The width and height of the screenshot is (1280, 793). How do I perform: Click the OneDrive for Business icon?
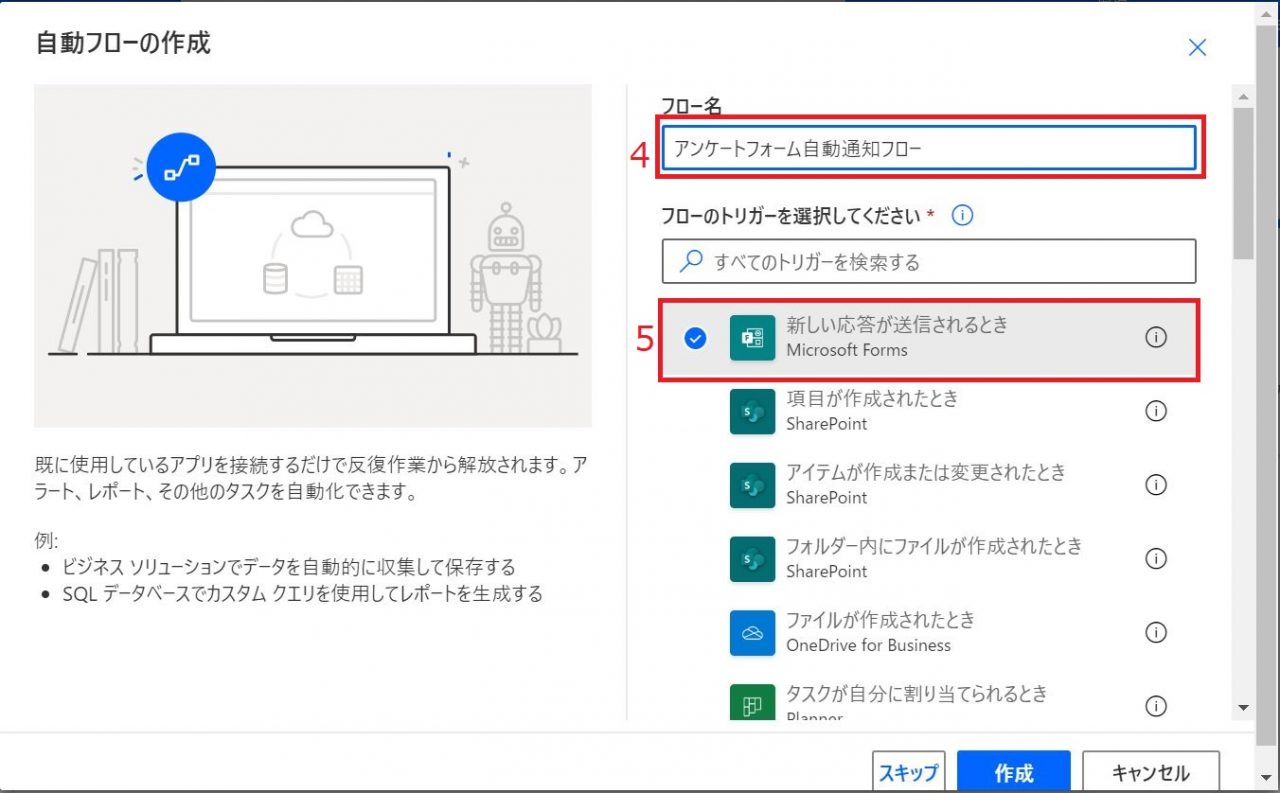pos(753,633)
